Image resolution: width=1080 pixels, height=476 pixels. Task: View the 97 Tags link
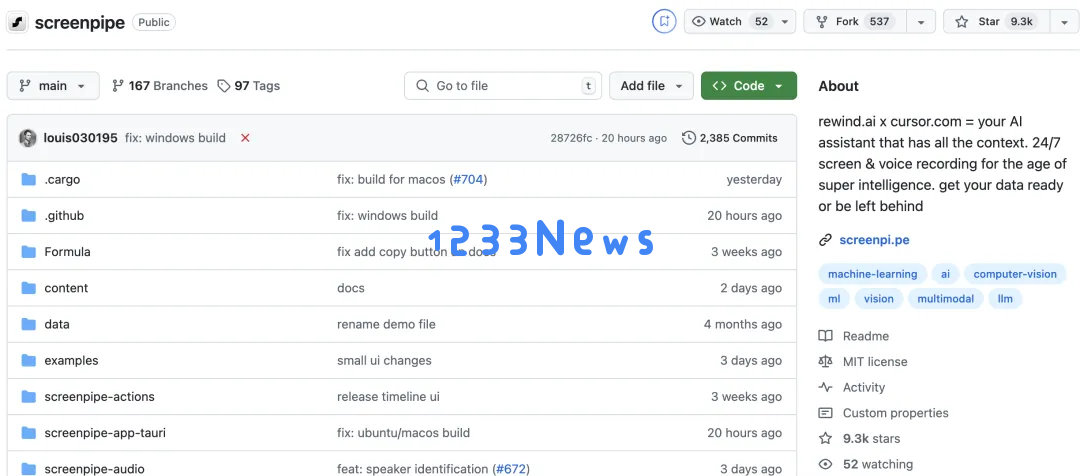(x=249, y=85)
